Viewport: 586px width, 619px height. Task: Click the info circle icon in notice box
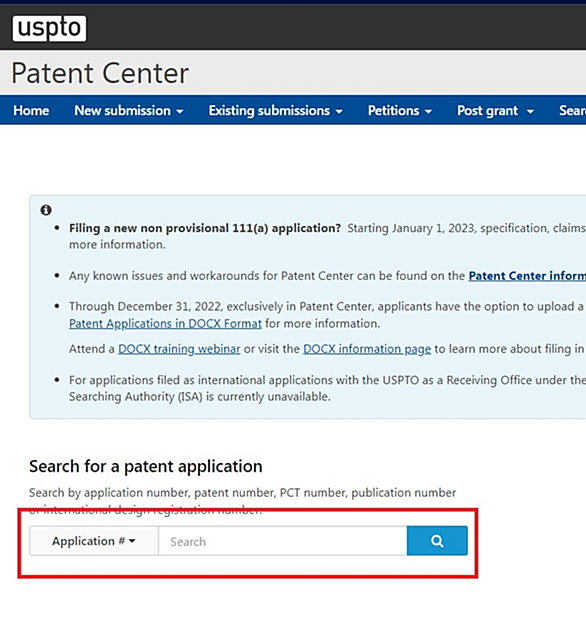coord(46,210)
